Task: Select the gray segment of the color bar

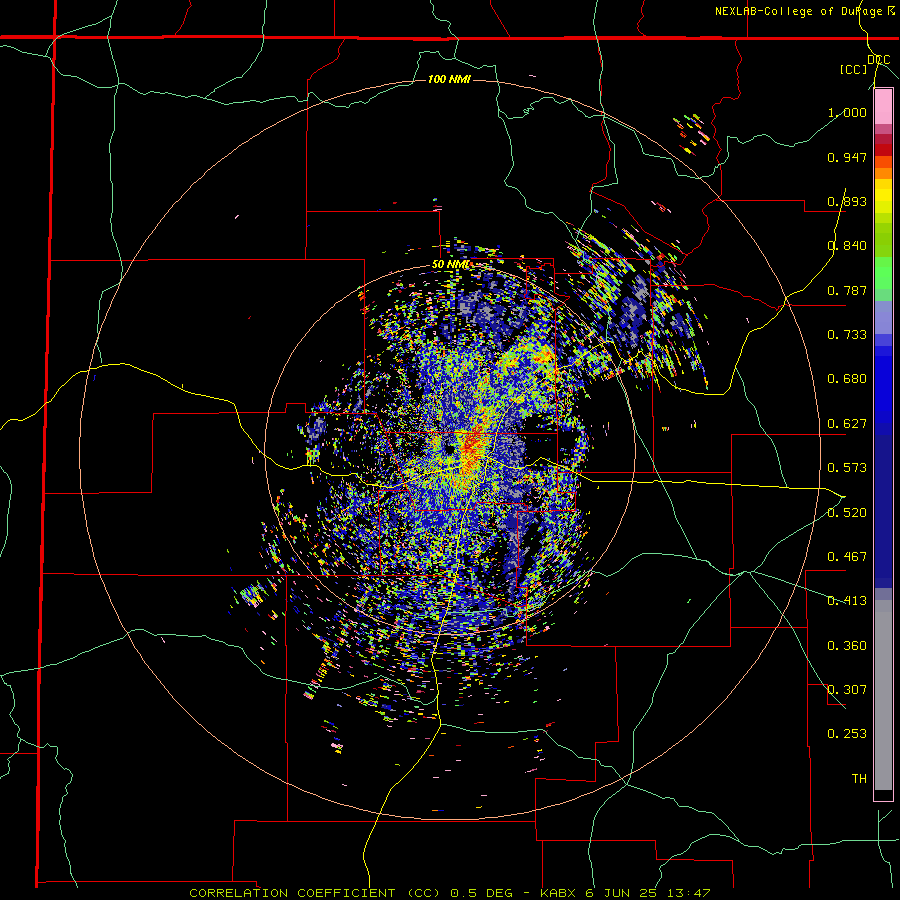Action: [x=883, y=695]
